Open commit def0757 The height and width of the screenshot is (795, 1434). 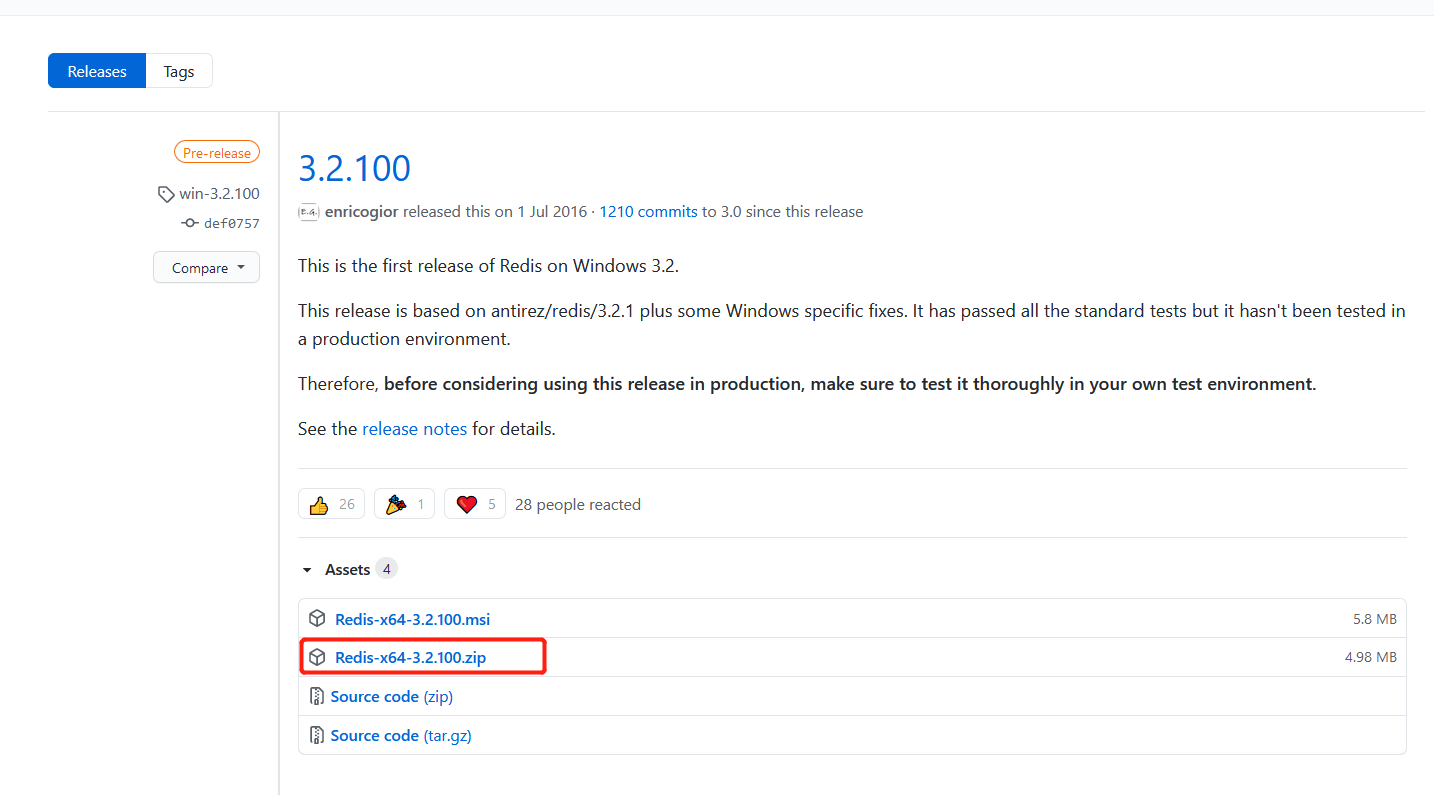[231, 223]
